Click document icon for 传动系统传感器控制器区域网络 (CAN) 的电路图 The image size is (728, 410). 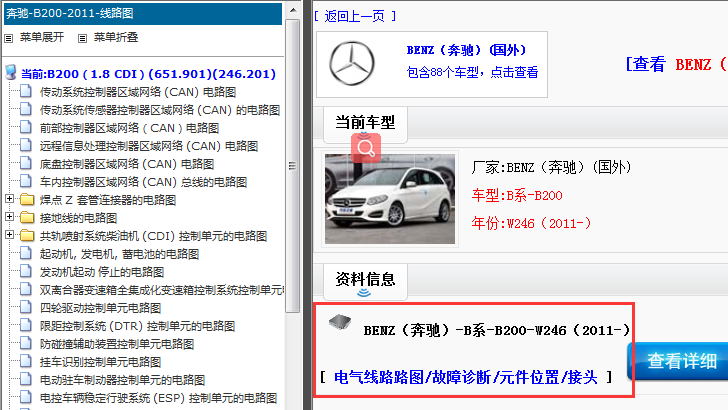pyautogui.click(x=26, y=109)
